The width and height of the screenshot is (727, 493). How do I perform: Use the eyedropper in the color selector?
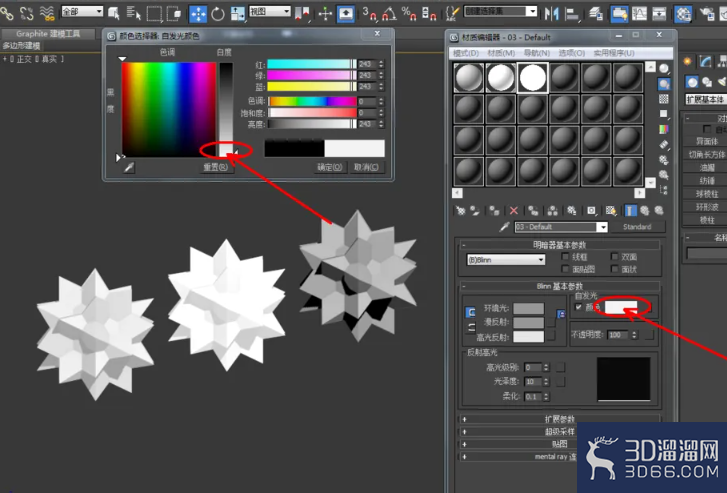(129, 167)
